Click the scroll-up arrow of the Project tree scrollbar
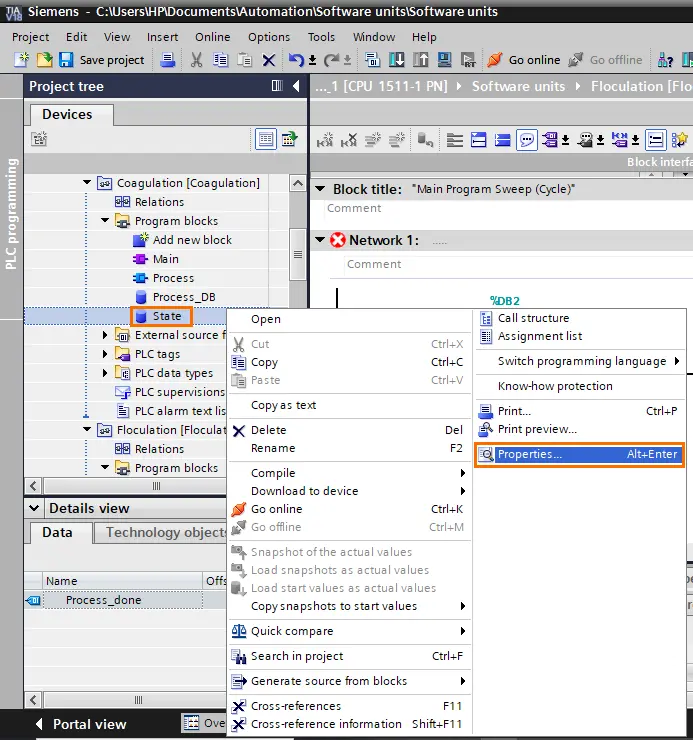Viewport: 693px width, 740px height. pyautogui.click(x=298, y=183)
